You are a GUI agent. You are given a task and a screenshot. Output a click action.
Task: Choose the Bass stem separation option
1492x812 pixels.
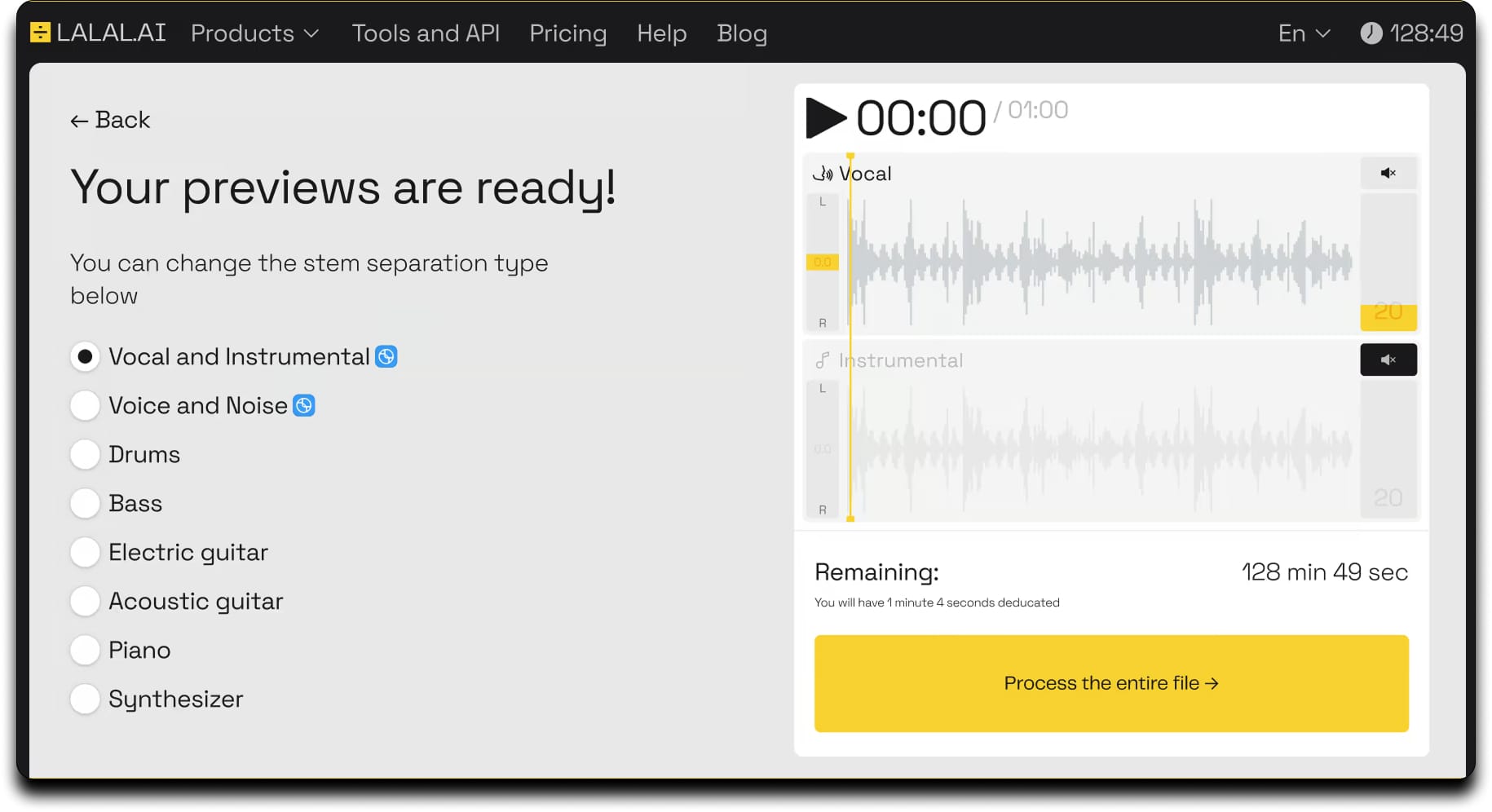pyautogui.click(x=85, y=503)
